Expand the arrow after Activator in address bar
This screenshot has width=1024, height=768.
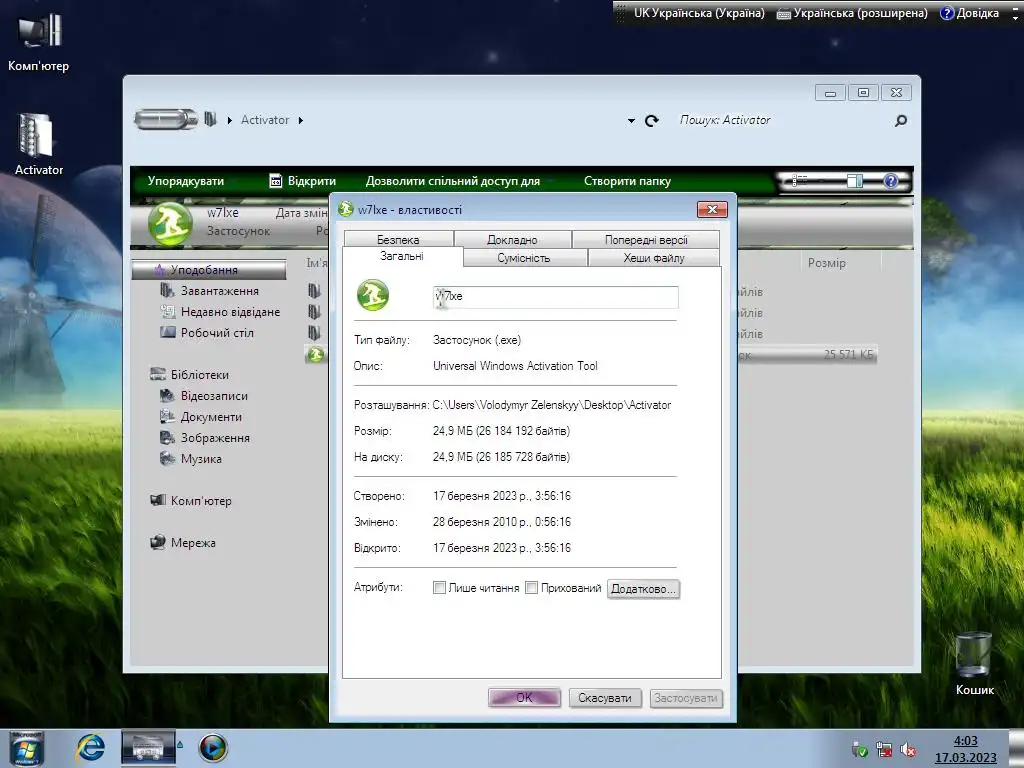(300, 120)
